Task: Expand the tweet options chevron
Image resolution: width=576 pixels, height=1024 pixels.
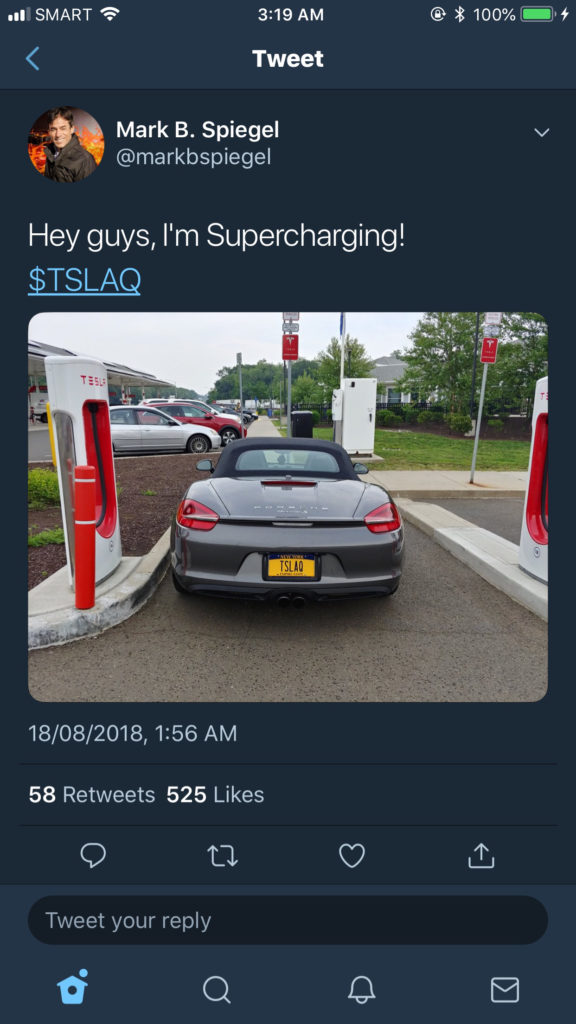Action: point(541,133)
